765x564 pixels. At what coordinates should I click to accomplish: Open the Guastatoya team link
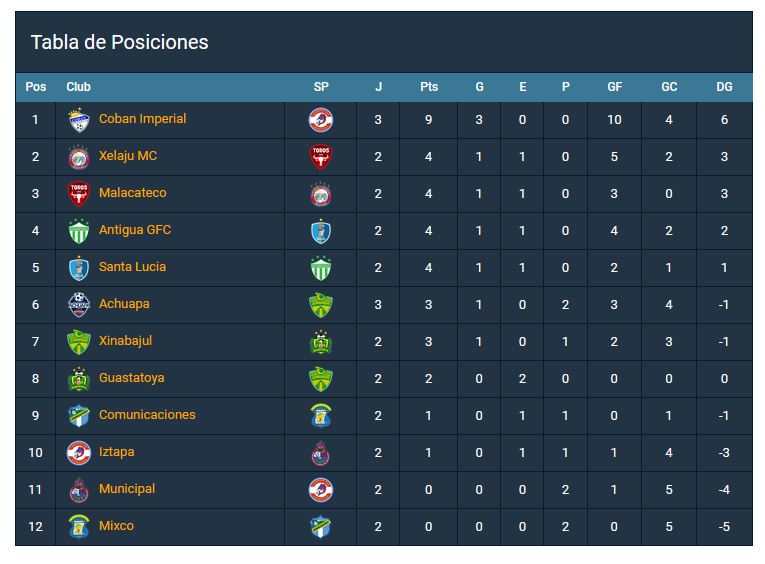point(132,378)
